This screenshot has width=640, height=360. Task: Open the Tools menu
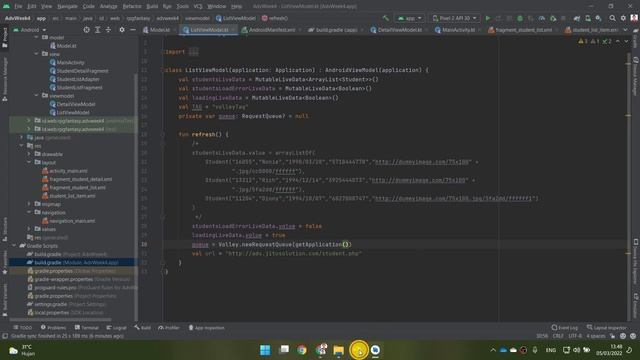(182, 6)
